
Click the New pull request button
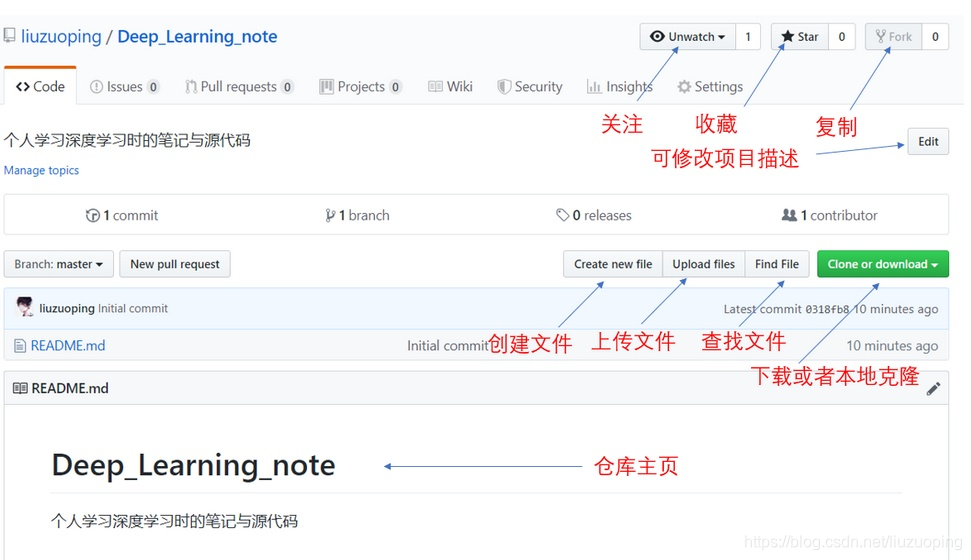(175, 264)
